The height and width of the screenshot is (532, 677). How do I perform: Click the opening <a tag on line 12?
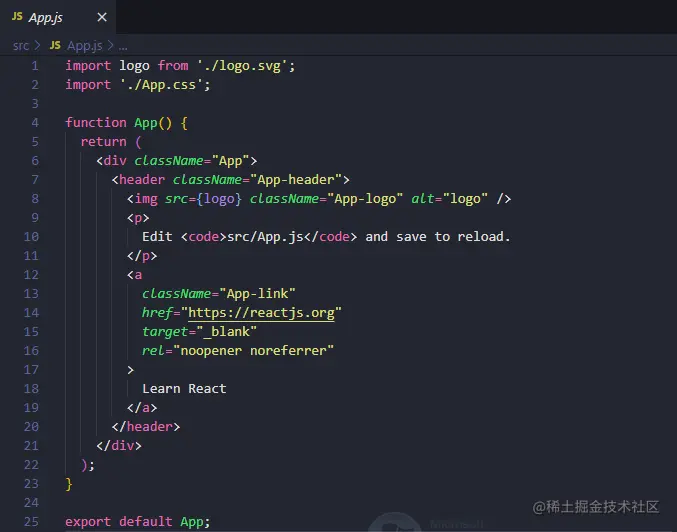(x=135, y=275)
